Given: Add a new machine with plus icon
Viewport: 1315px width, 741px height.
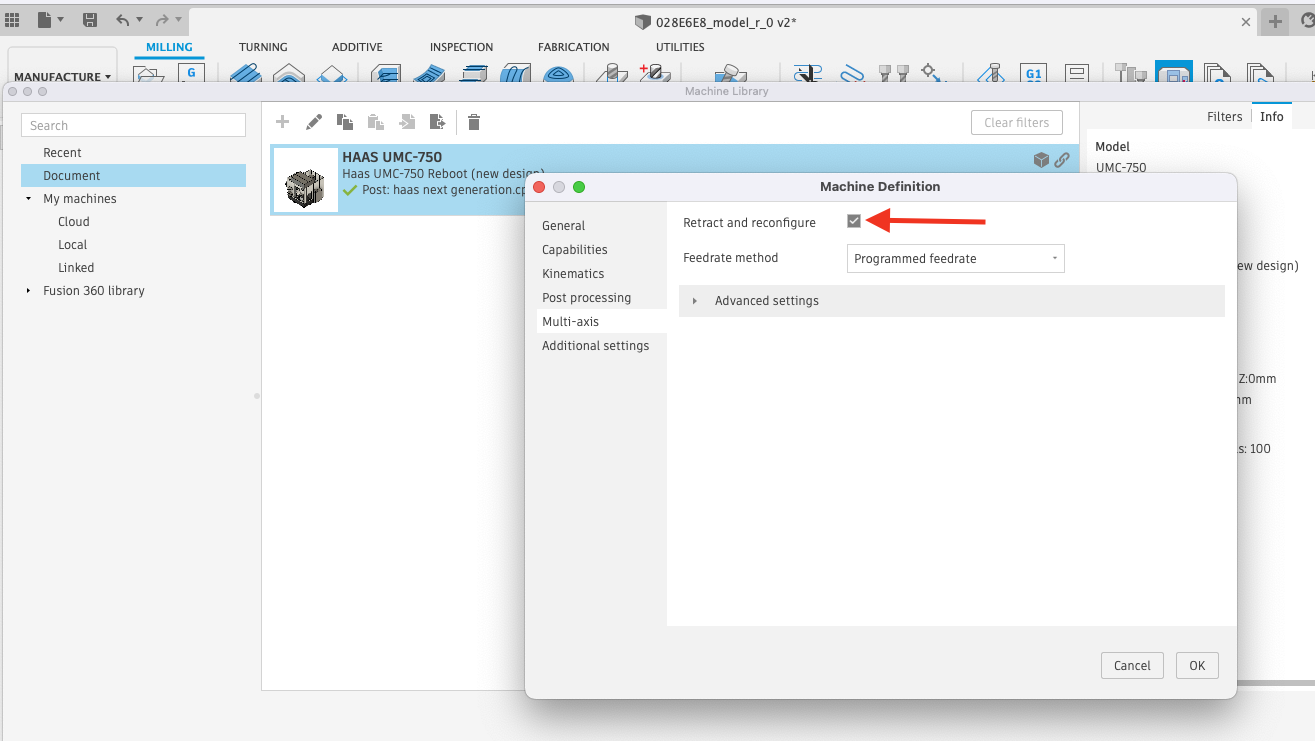Looking at the screenshot, I should tap(283, 122).
